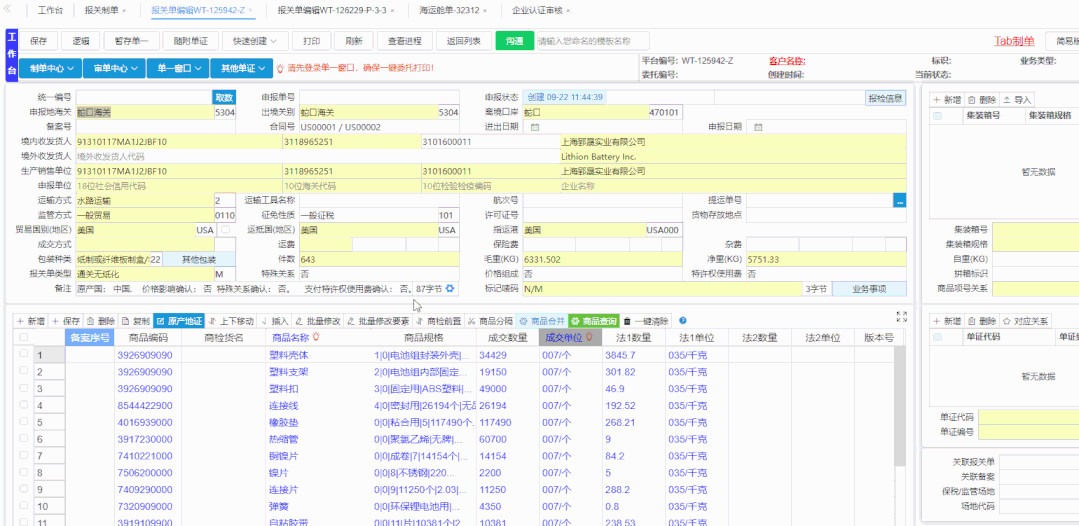Image resolution: width=1079 pixels, height=526 pixels.
Task: Click 删除 in the container panel
Action: 981,100
